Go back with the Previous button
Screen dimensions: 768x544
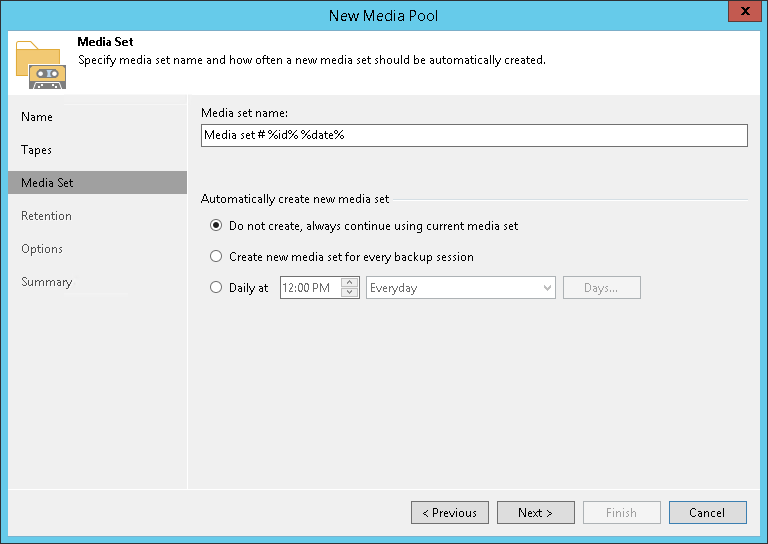pos(449,513)
